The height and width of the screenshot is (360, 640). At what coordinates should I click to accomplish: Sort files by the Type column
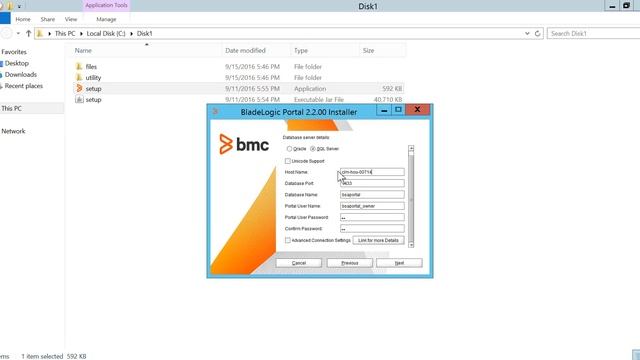(301, 51)
